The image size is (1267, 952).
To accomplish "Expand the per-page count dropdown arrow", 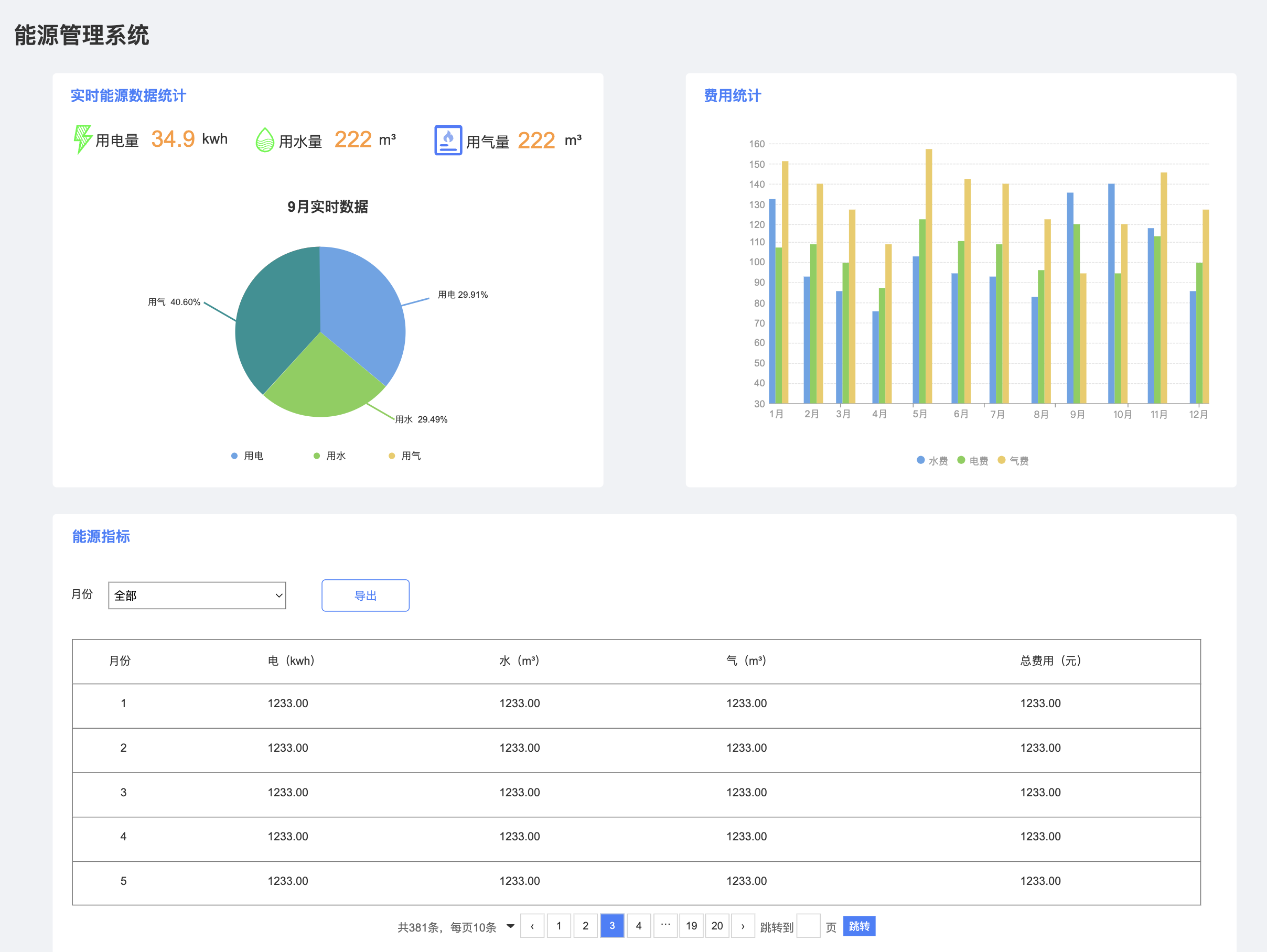I will pos(510,926).
